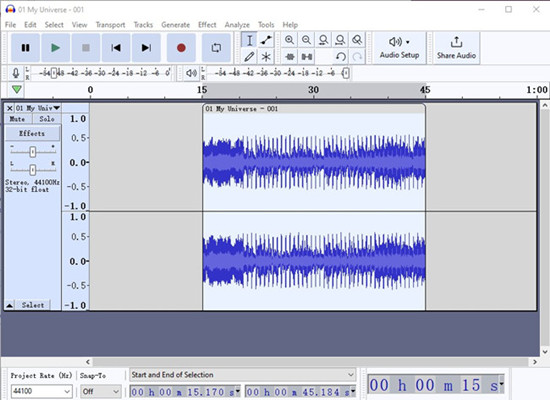Collapse the track with the up arrow
The image size is (550, 400).
point(10,305)
